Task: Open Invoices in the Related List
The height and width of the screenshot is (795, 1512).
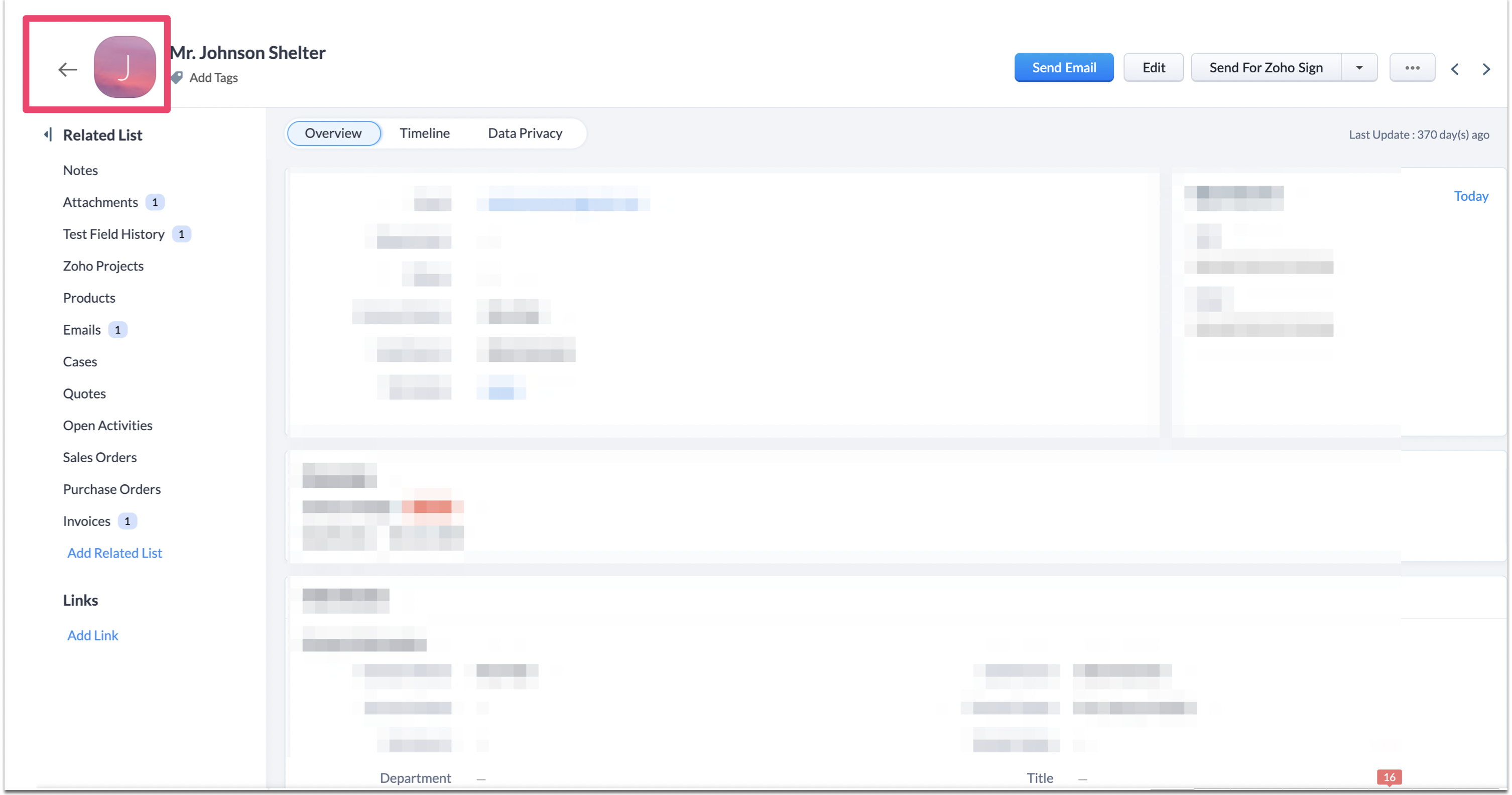Action: tap(86, 521)
